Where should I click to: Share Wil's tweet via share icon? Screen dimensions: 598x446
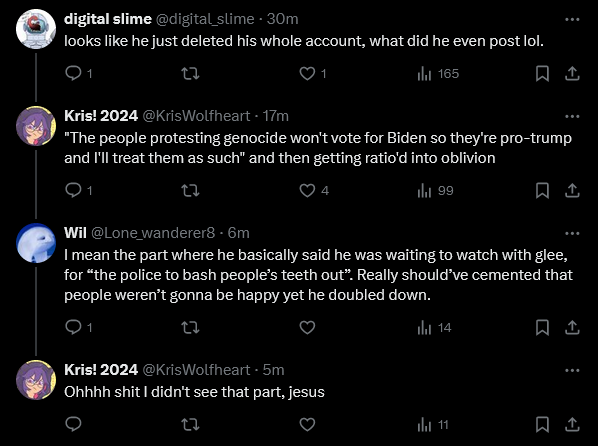572,327
